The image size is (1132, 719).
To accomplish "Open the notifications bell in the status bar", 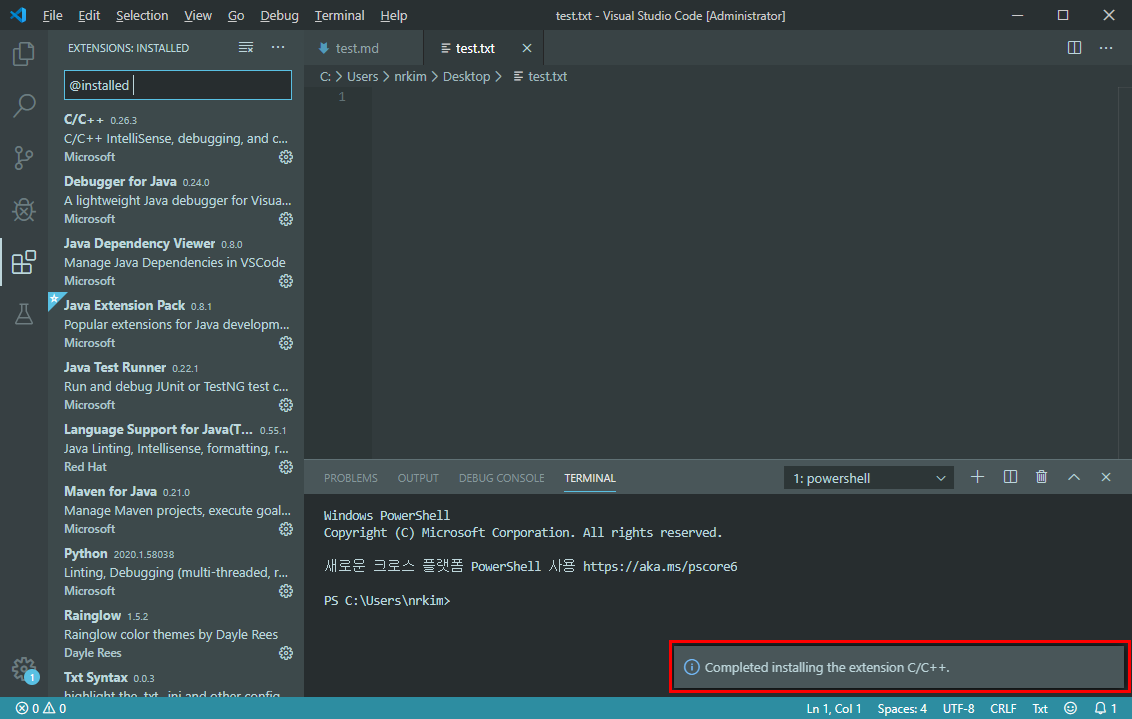I will point(1099,708).
